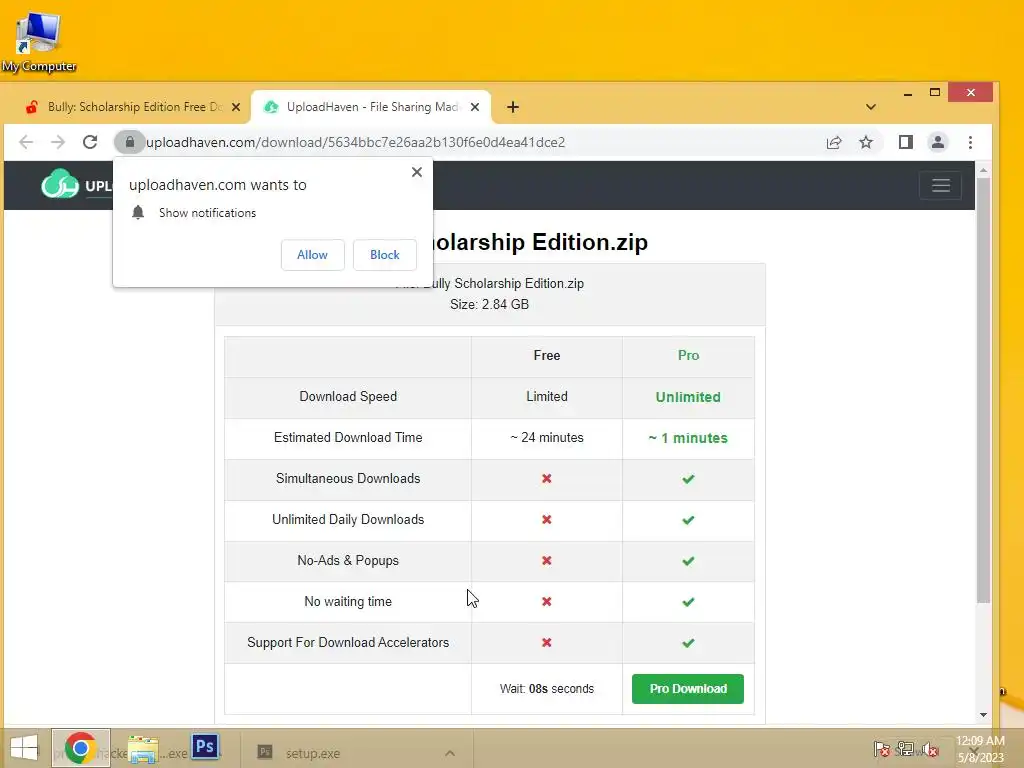Open File Explorer from taskbar
Screen dimensions: 1024x768
[143, 748]
